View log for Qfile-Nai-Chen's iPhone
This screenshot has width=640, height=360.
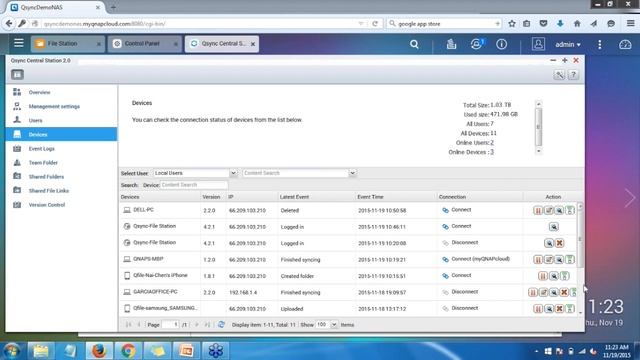[554, 276]
